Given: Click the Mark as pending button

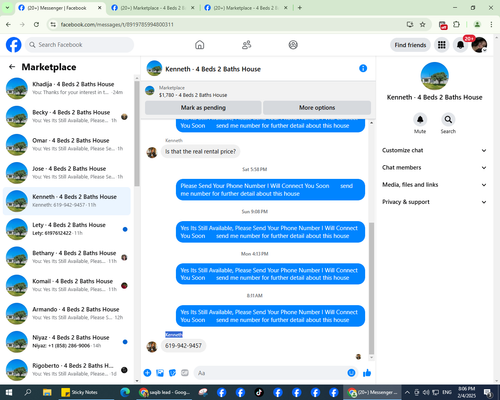Looking at the screenshot, I should pyautogui.click(x=203, y=108).
